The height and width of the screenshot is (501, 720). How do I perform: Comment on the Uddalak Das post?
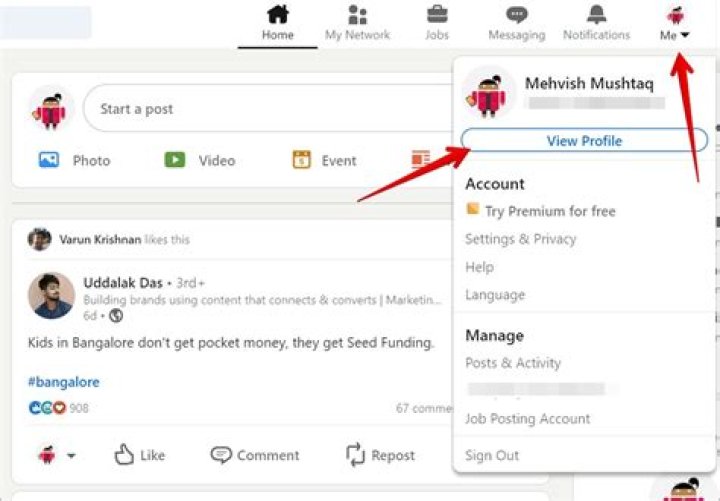point(255,455)
